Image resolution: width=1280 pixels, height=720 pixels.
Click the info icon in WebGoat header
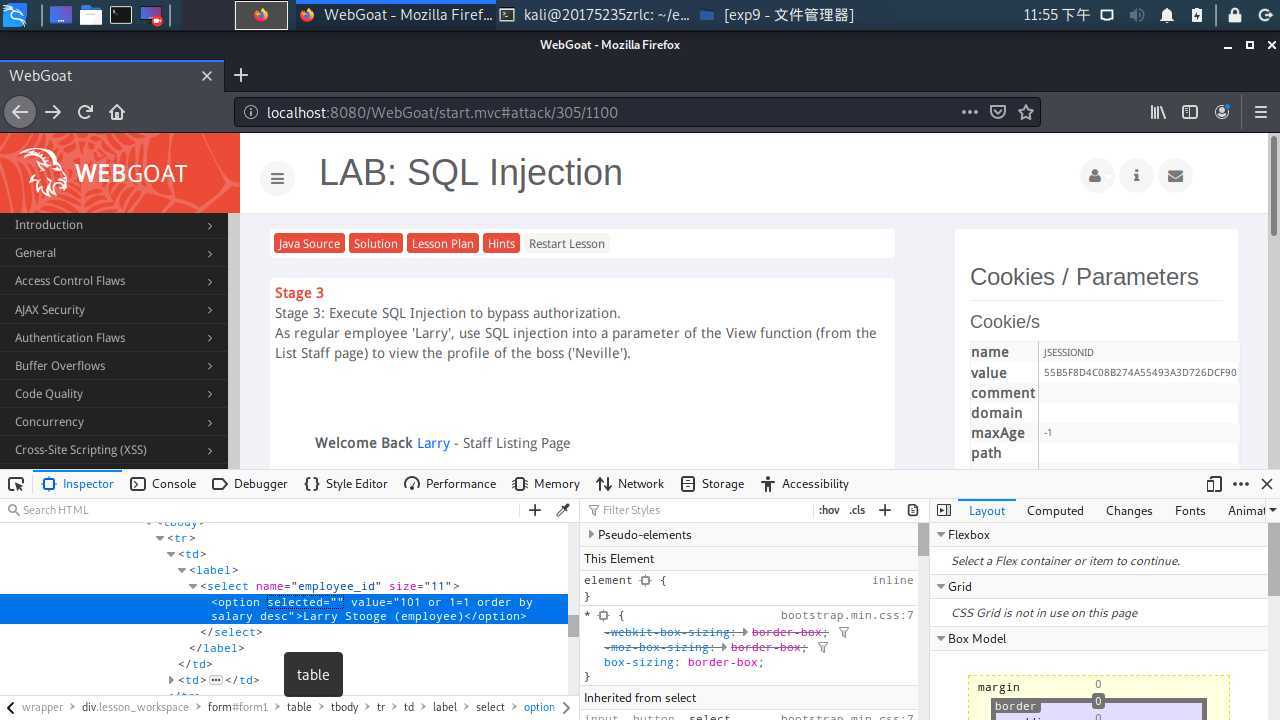1136,176
